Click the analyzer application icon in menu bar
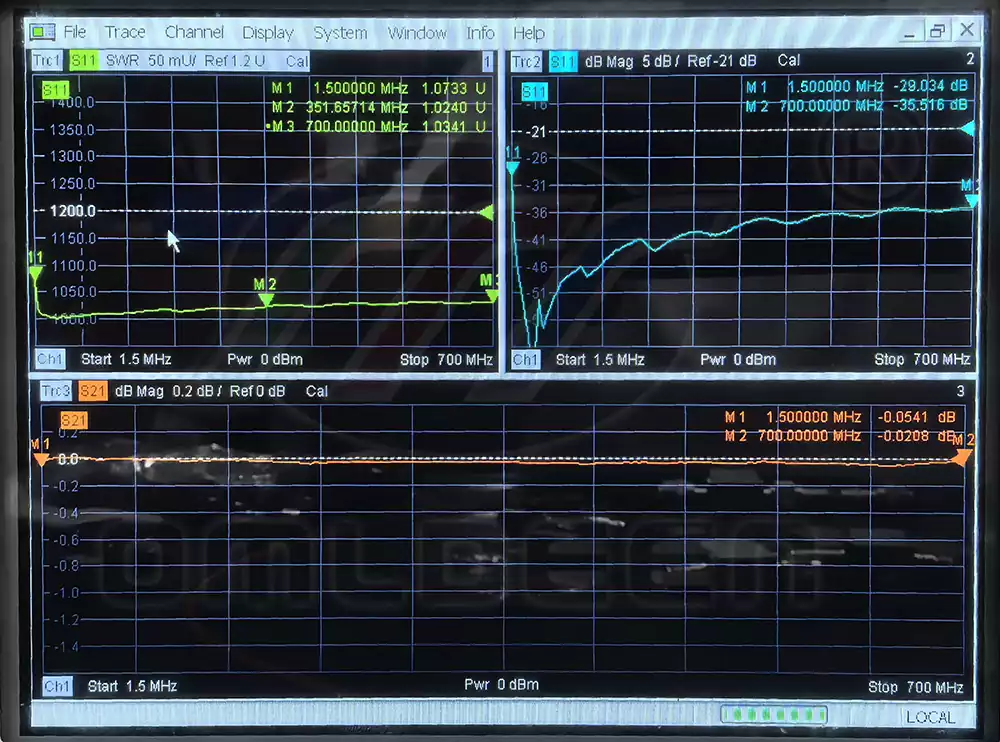The image size is (1000, 742). coord(43,31)
